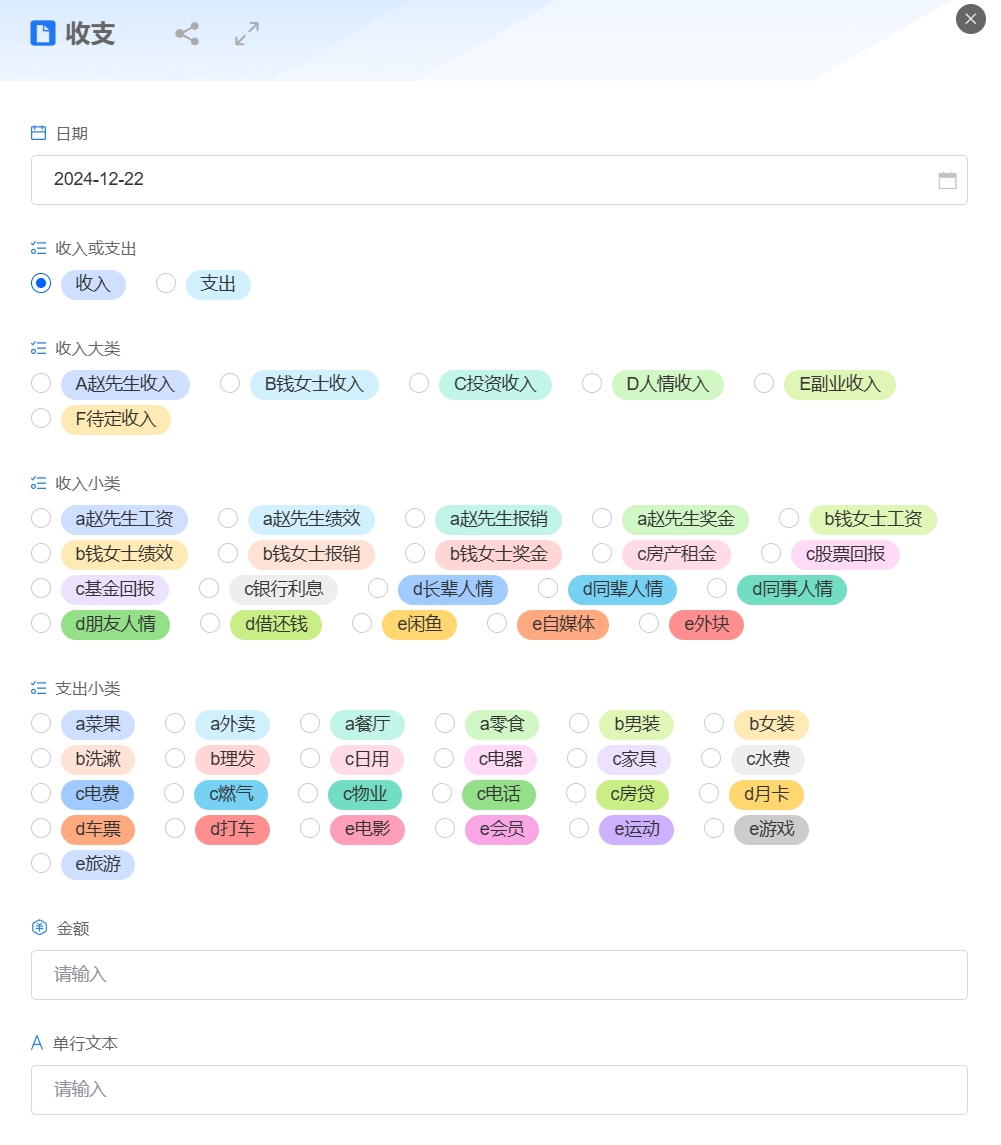Choose the e旅游 expense option
The width and height of the screenshot is (1001, 1145).
[x=41, y=864]
